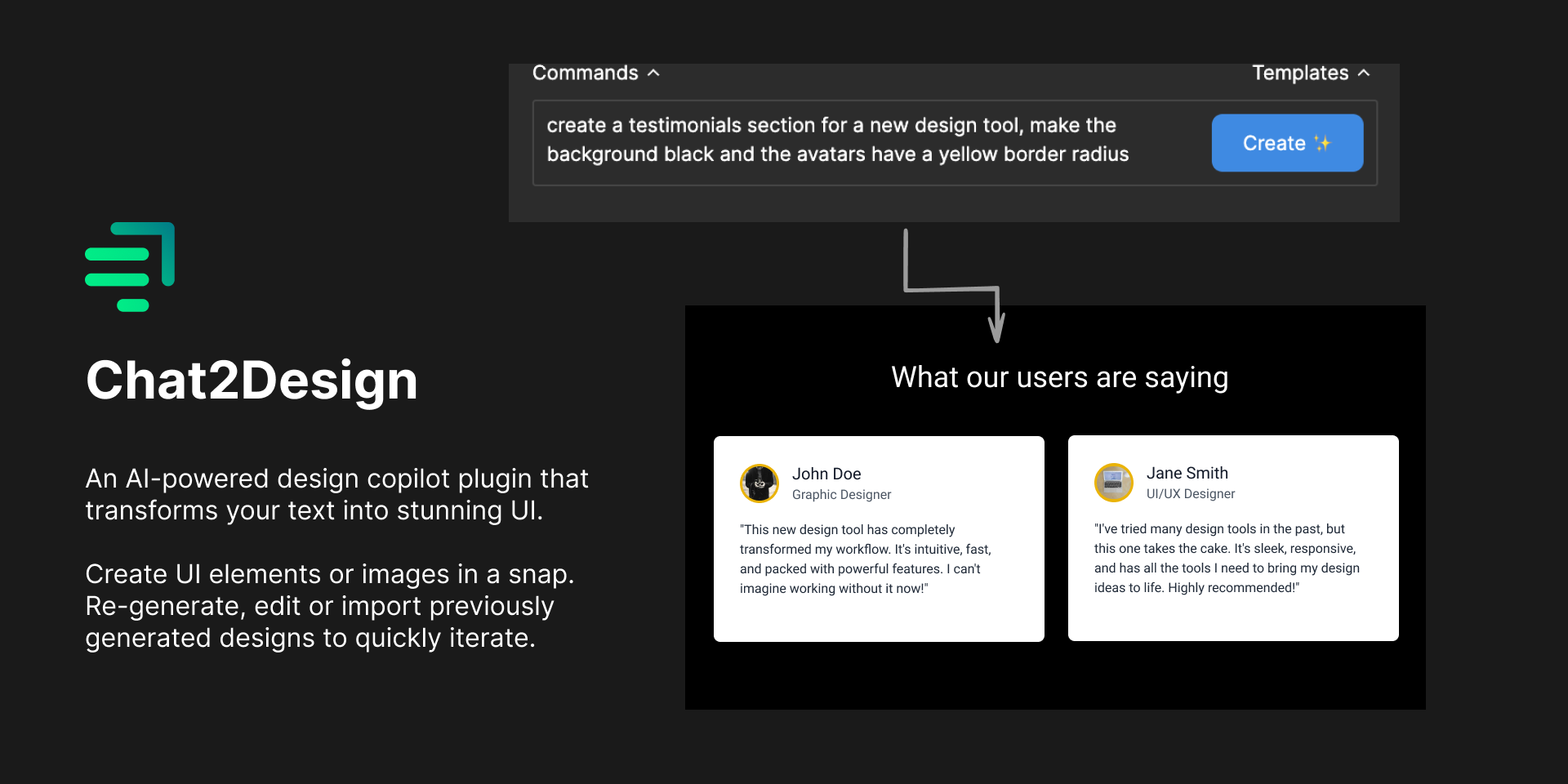The height and width of the screenshot is (784, 1568).
Task: Click the Chat2Design heading text
Action: tap(252, 380)
